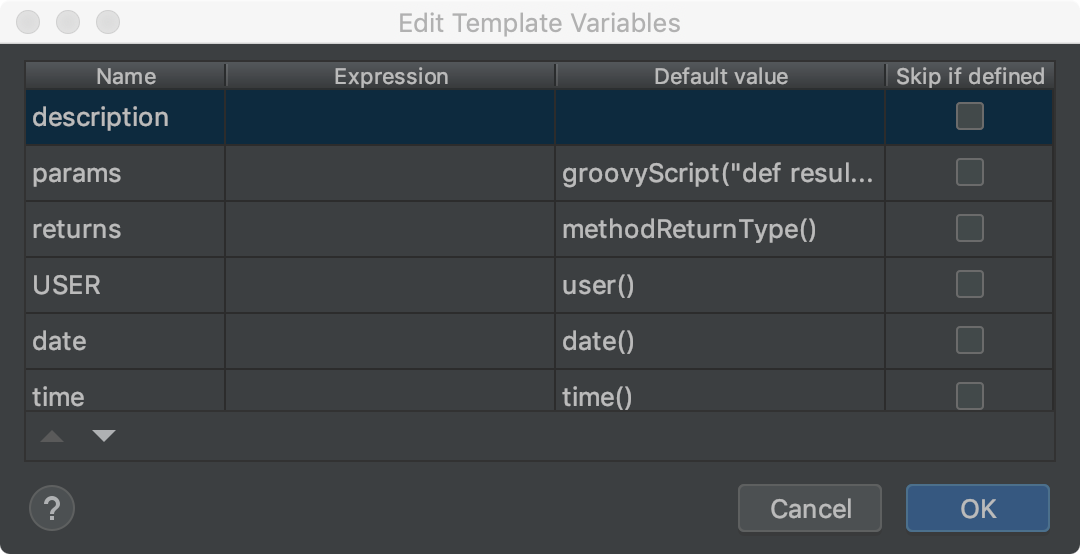This screenshot has width=1080, height=554.
Task: Click the move down arrow icon
Action: [x=104, y=436]
